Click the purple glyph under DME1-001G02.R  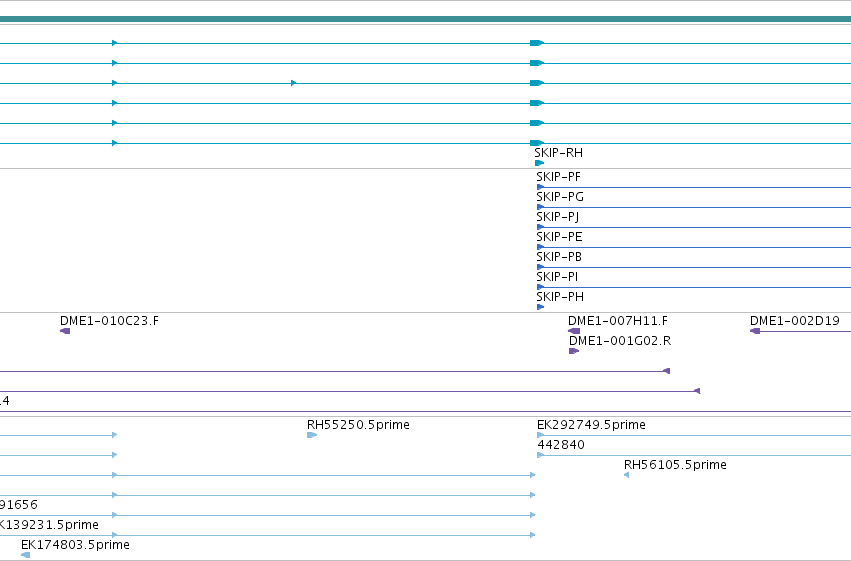[x=574, y=351]
